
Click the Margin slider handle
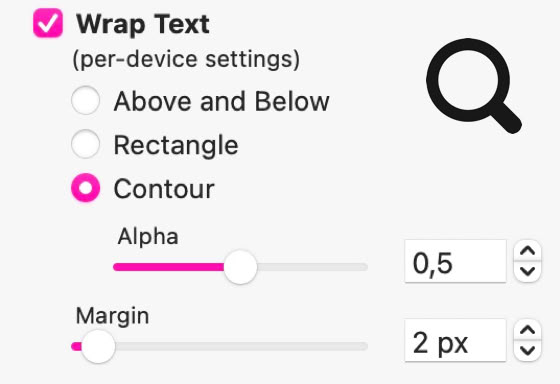(98, 346)
